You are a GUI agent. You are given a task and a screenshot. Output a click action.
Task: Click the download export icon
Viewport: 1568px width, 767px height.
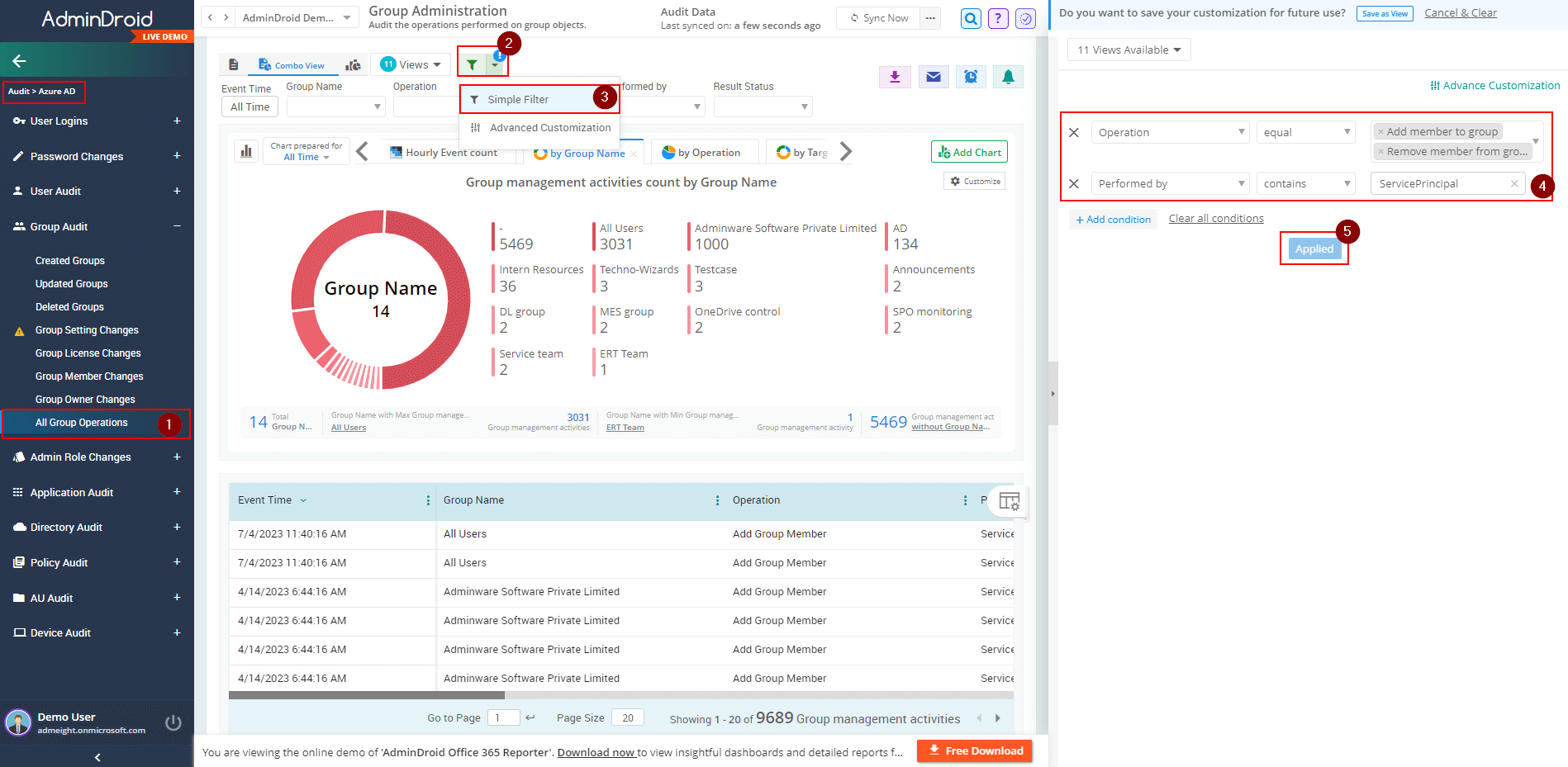point(895,77)
